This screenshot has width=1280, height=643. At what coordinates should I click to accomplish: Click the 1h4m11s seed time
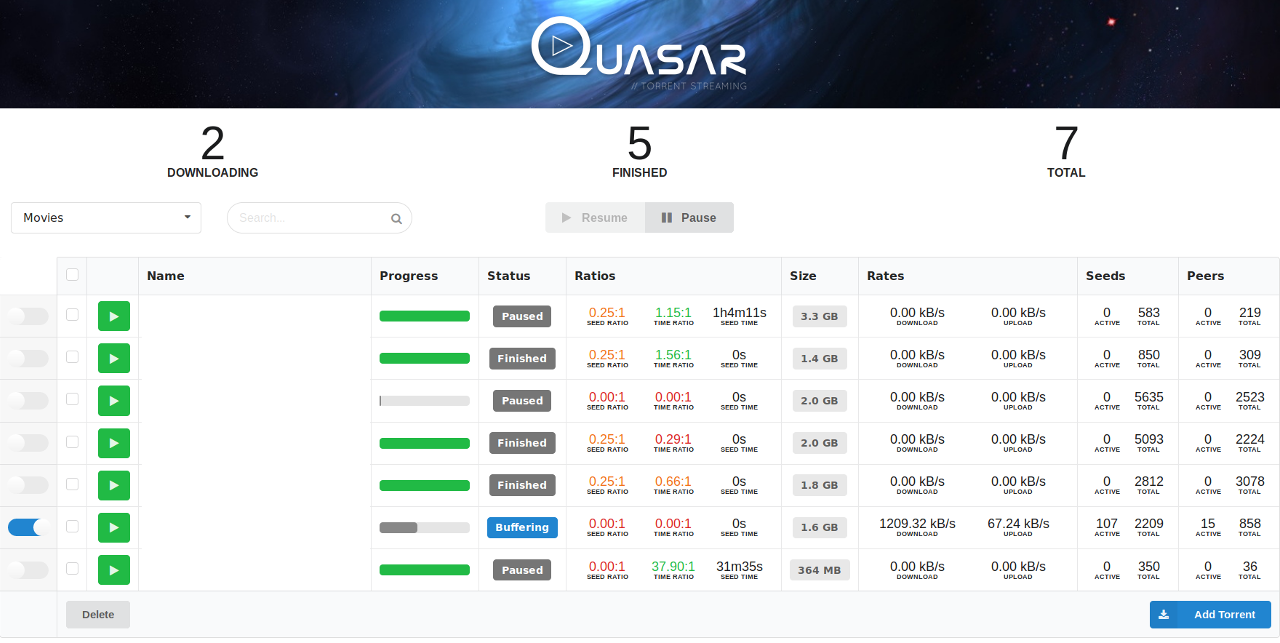739,313
